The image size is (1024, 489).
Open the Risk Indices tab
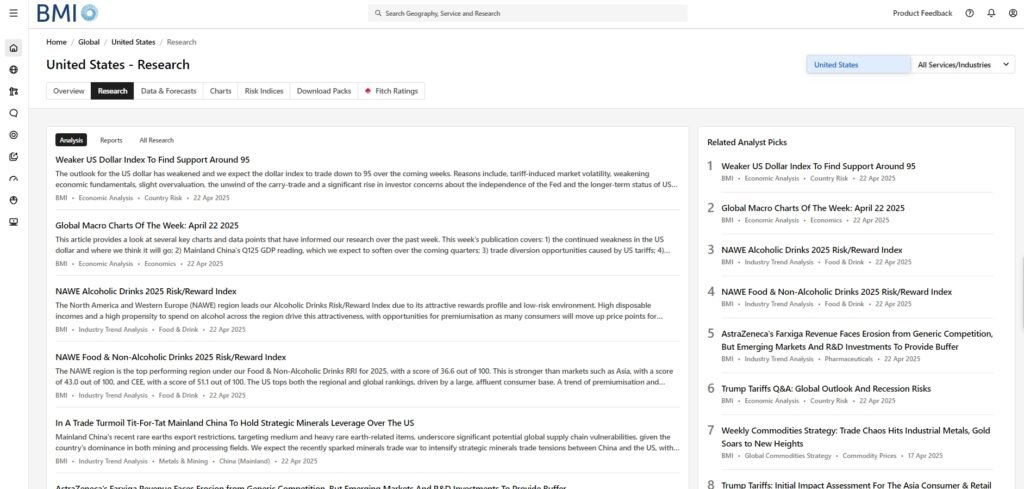pos(264,91)
